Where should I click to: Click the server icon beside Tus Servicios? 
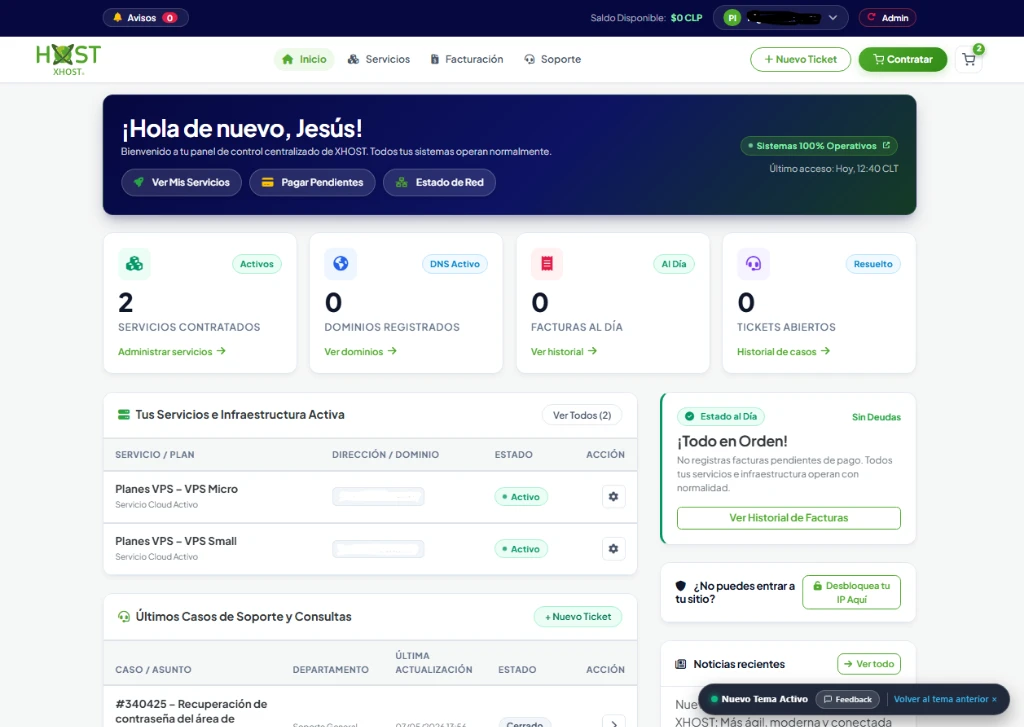pos(123,415)
